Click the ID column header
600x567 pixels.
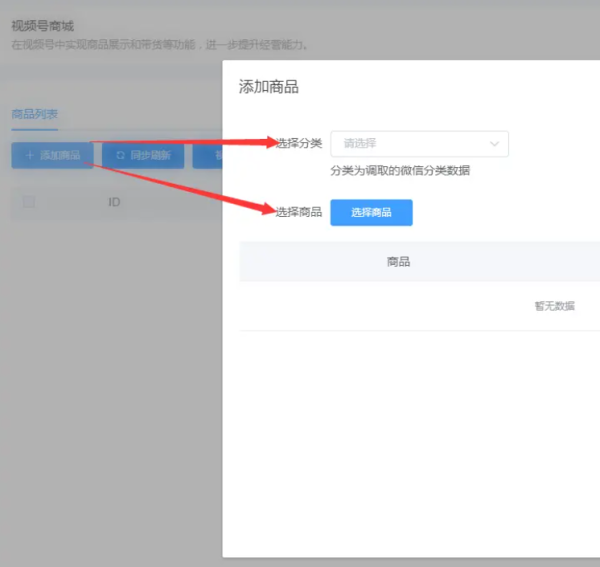(114, 202)
